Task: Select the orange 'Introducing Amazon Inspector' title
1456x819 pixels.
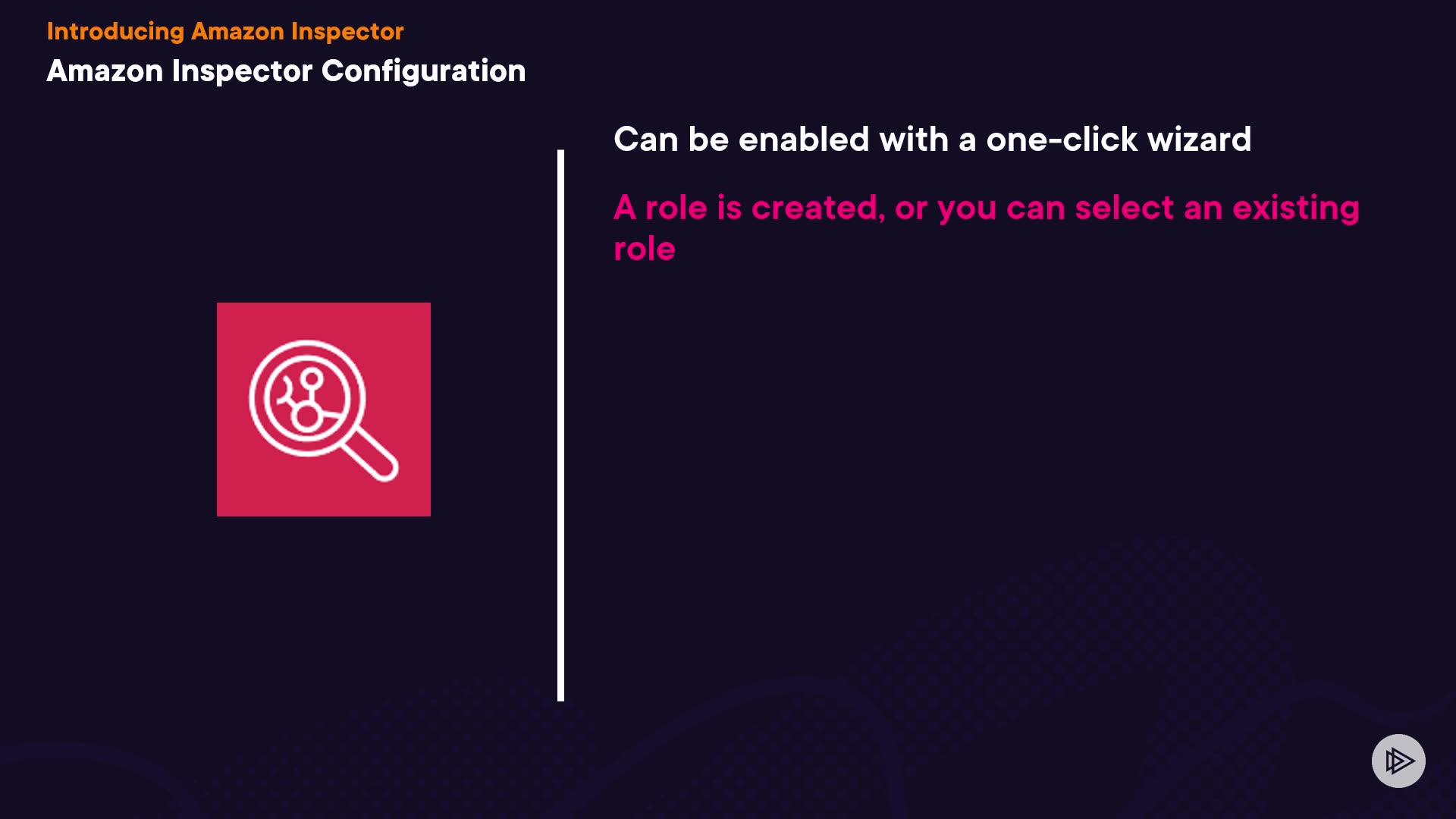Action: [x=225, y=31]
